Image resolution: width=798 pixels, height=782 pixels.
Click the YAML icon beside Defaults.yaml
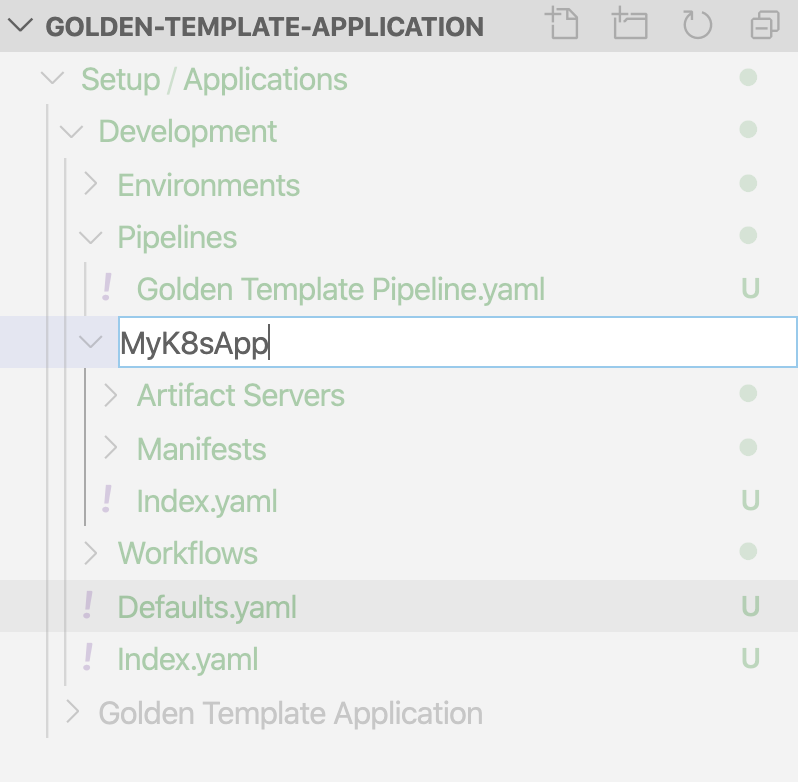tap(88, 605)
